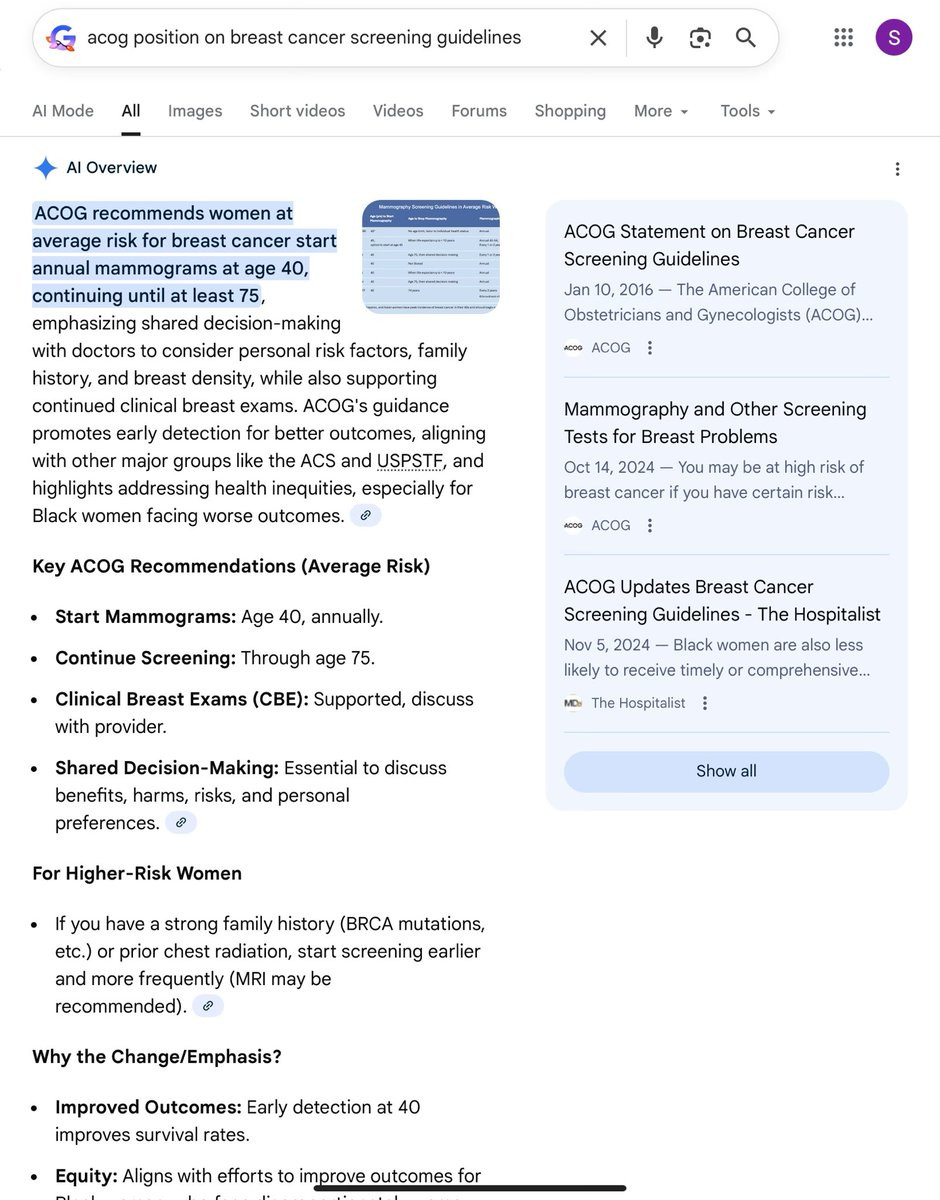Open the options menu for the 2016 ACOG Statement source

tap(650, 348)
